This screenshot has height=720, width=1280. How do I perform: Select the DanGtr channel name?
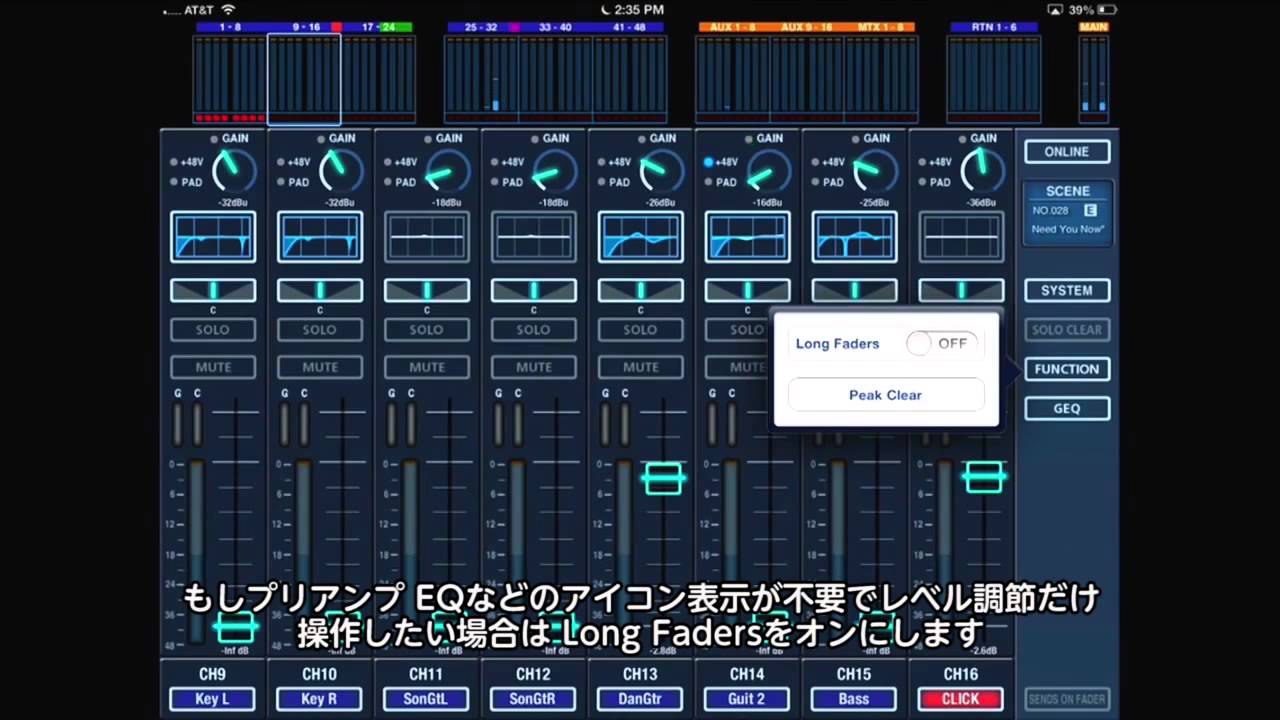point(641,699)
